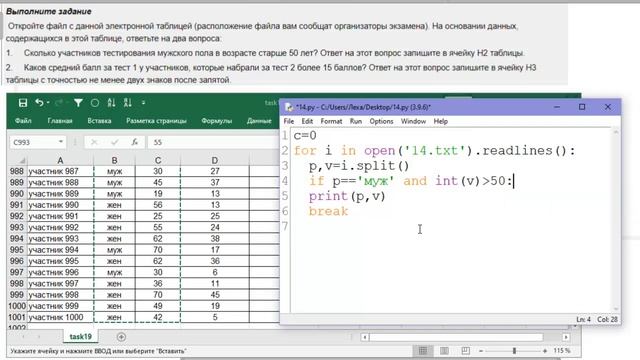The width and height of the screenshot is (640, 360).
Task: Click the horizontal scrollbar right arrow in Excel
Action: (566, 337)
